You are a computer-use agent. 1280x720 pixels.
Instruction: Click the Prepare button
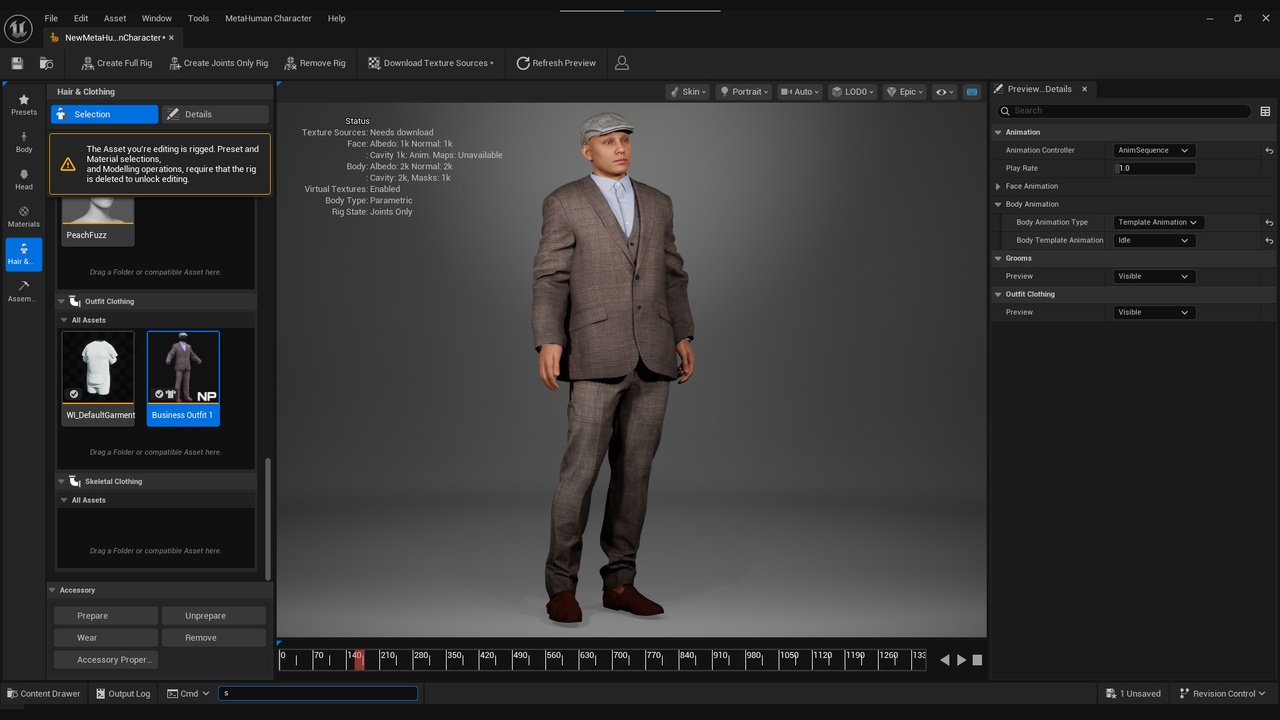(x=106, y=616)
